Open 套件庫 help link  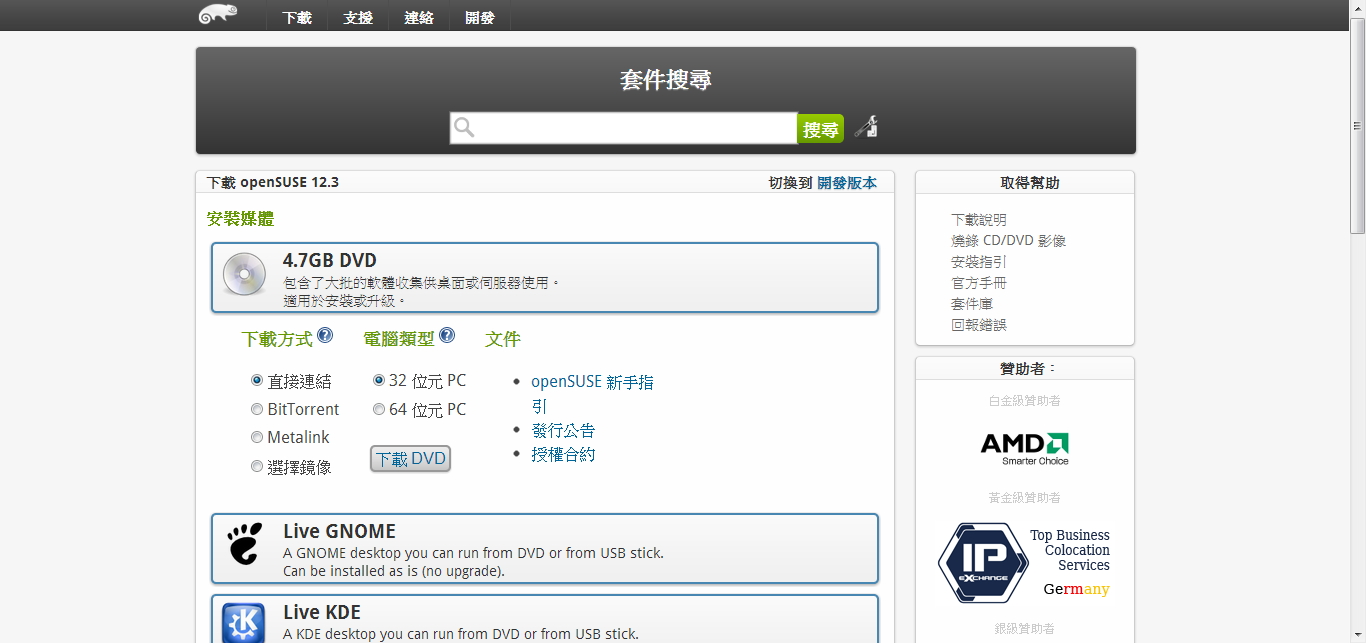pyautogui.click(x=972, y=304)
